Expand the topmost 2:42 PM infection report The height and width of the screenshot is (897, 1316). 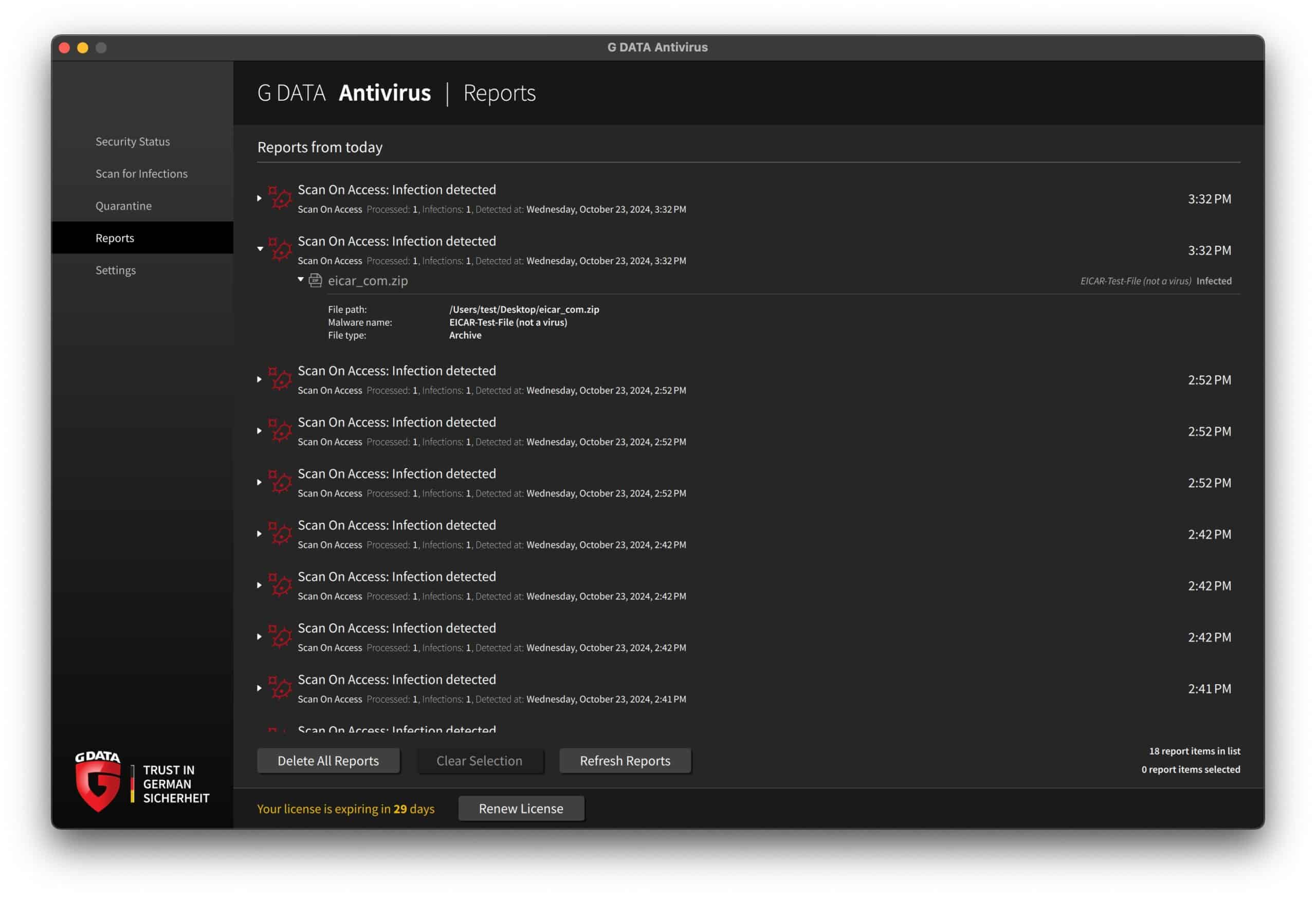(x=260, y=534)
